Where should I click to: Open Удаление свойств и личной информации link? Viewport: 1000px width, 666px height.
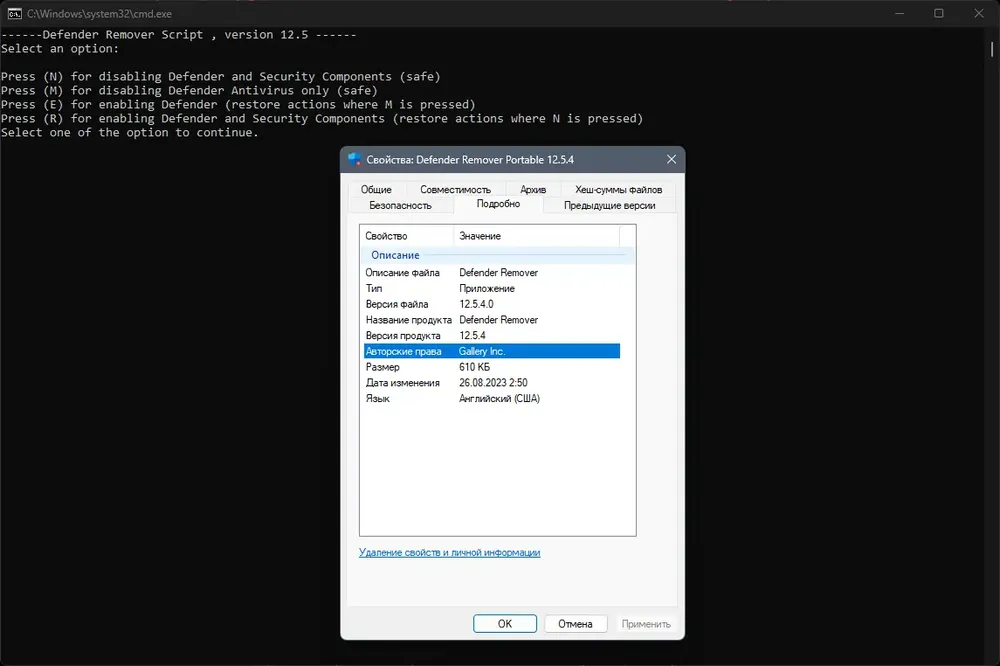pyautogui.click(x=450, y=552)
